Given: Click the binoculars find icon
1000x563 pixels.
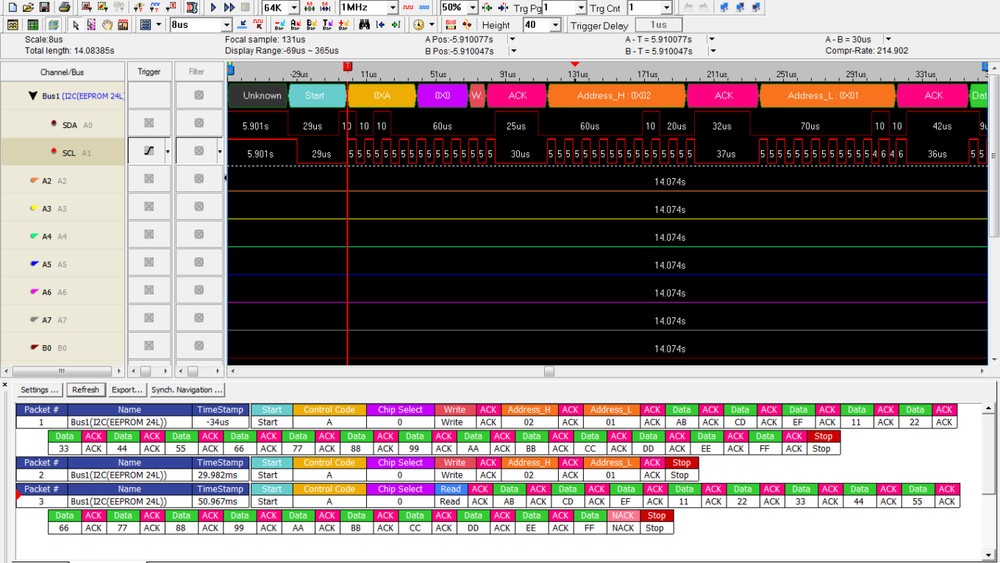Looking at the screenshot, I should (x=364, y=25).
